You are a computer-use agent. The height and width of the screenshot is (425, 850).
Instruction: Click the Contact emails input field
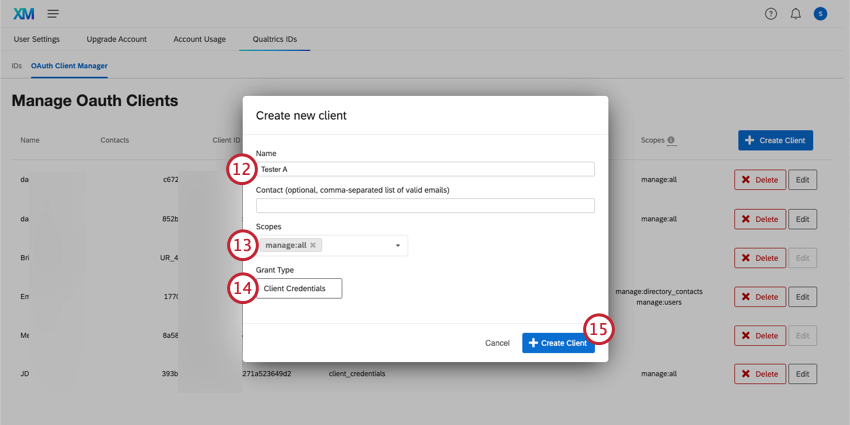pos(425,205)
